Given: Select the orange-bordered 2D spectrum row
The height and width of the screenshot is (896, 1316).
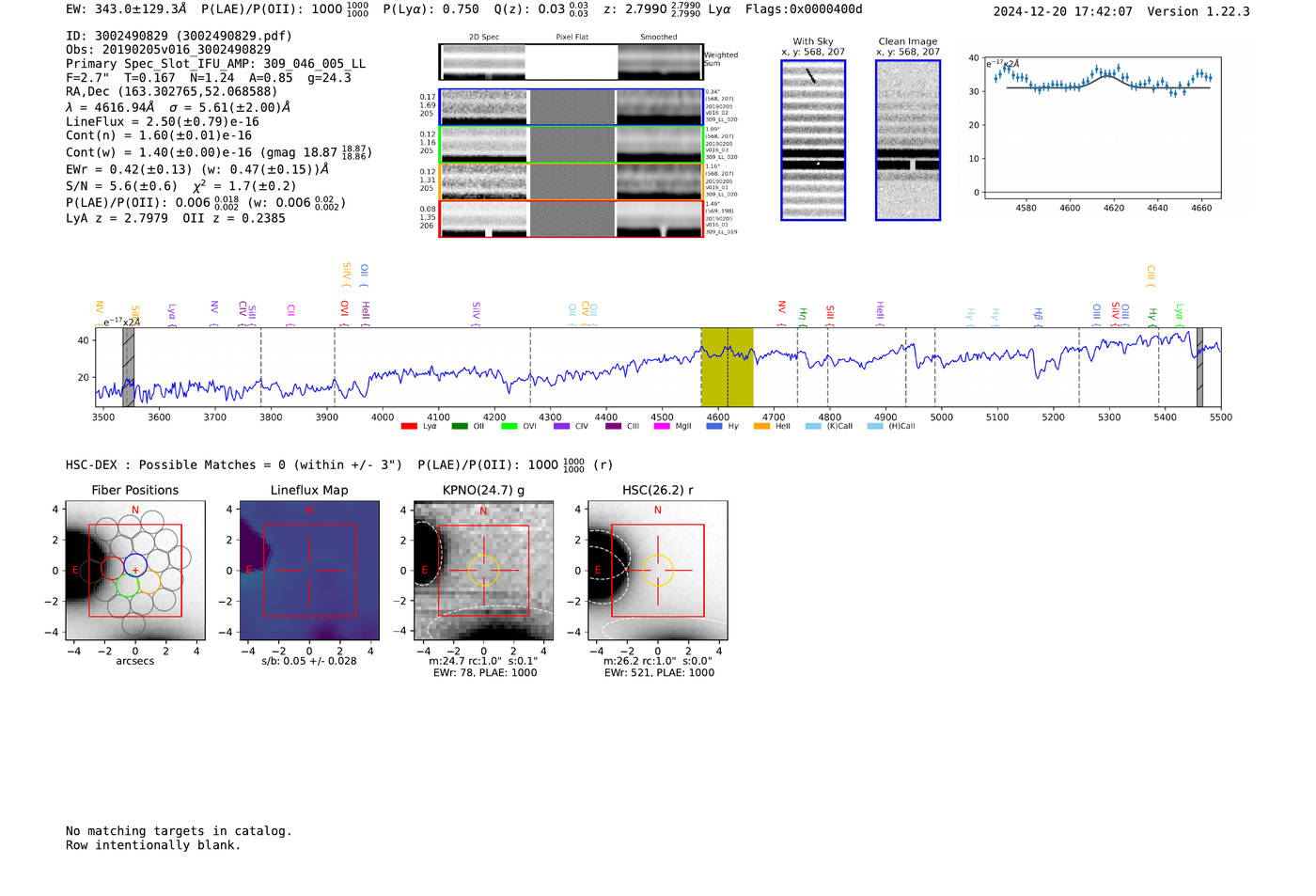Looking at the screenshot, I should click(572, 181).
